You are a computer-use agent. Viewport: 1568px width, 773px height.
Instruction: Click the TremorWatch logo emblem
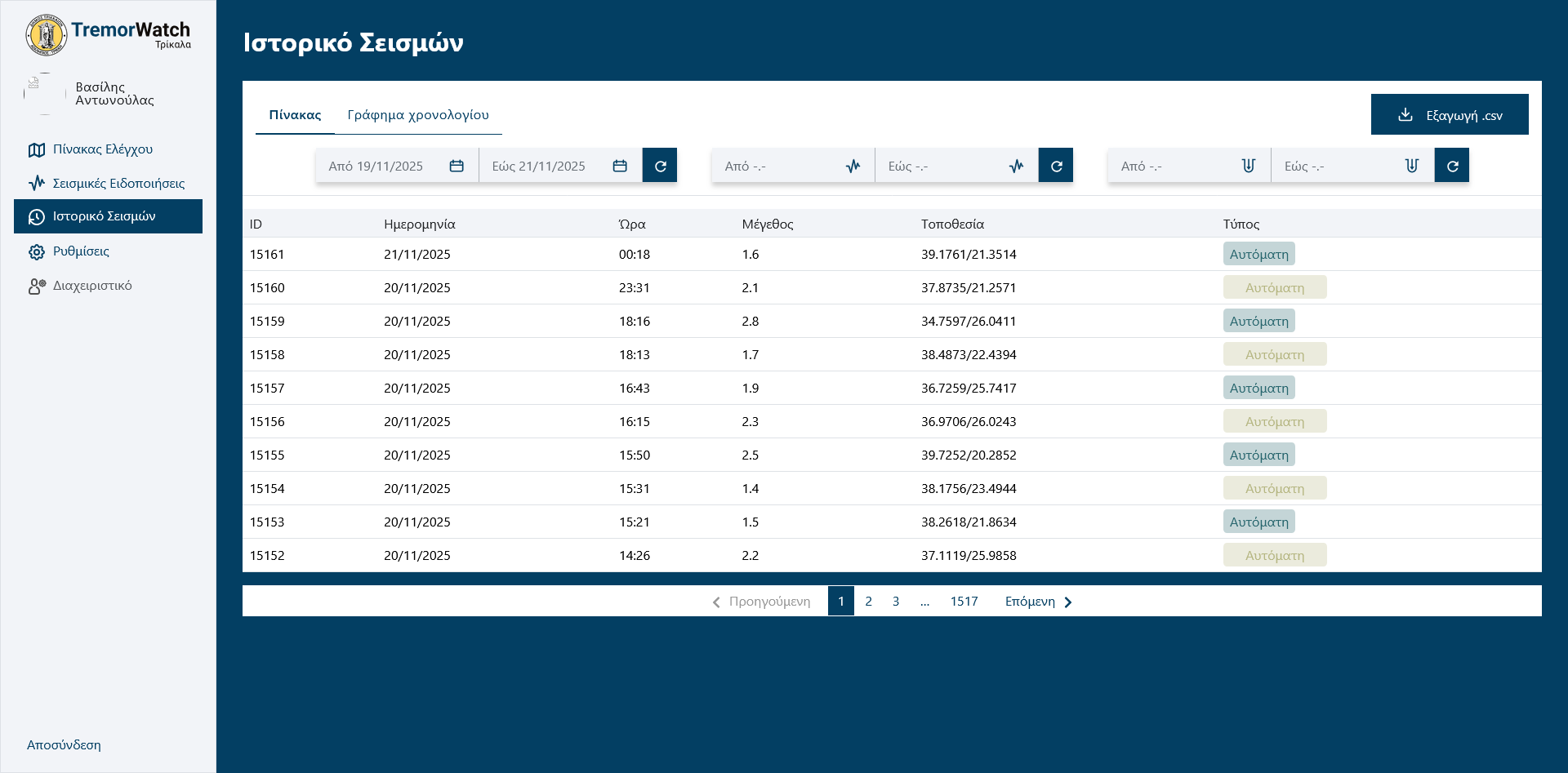(x=47, y=35)
